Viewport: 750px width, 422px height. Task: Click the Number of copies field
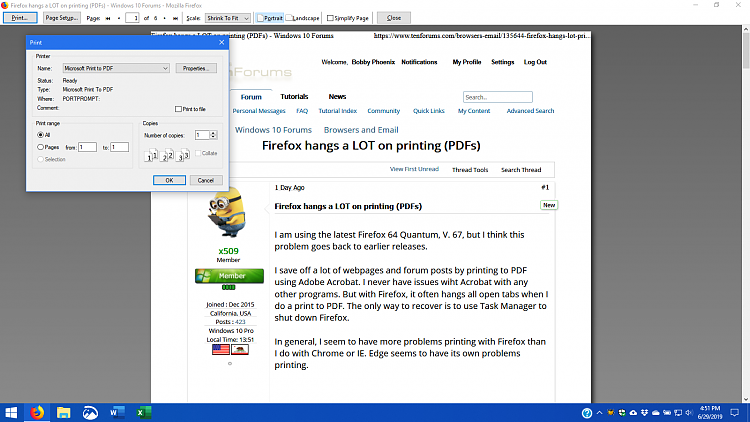click(x=202, y=135)
